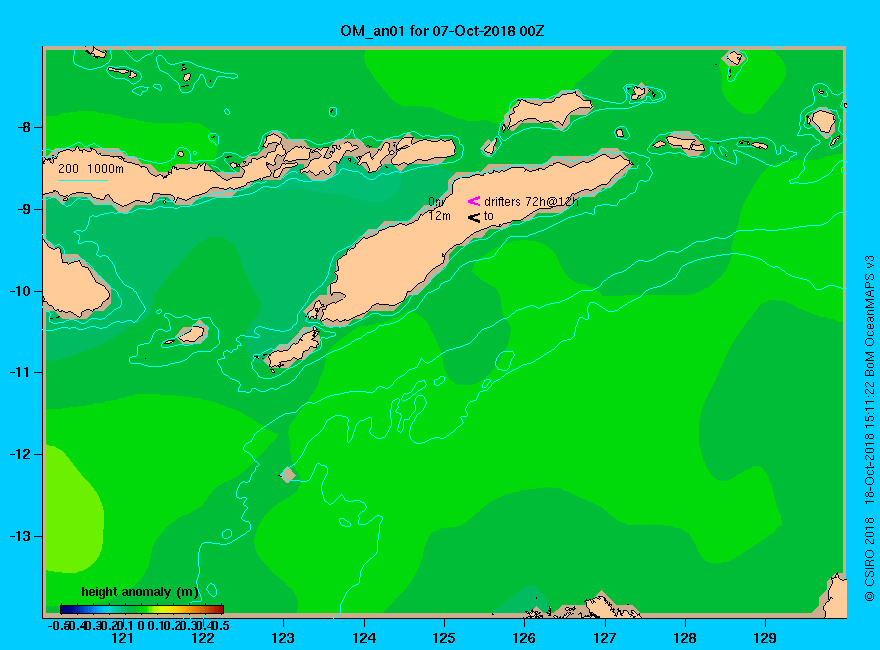Click the 'height anomaly (m)' label
The image size is (880, 650).
pos(140,592)
